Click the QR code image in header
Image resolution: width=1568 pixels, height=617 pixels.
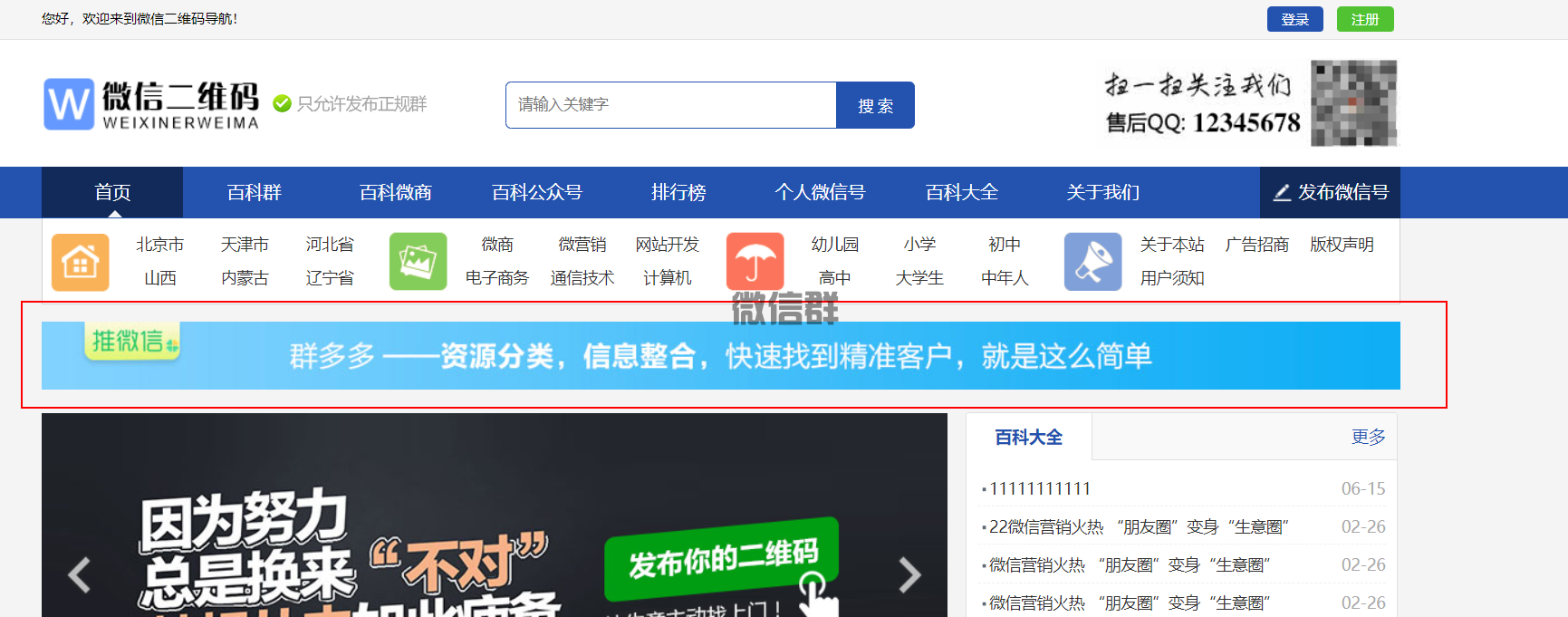(x=1353, y=103)
